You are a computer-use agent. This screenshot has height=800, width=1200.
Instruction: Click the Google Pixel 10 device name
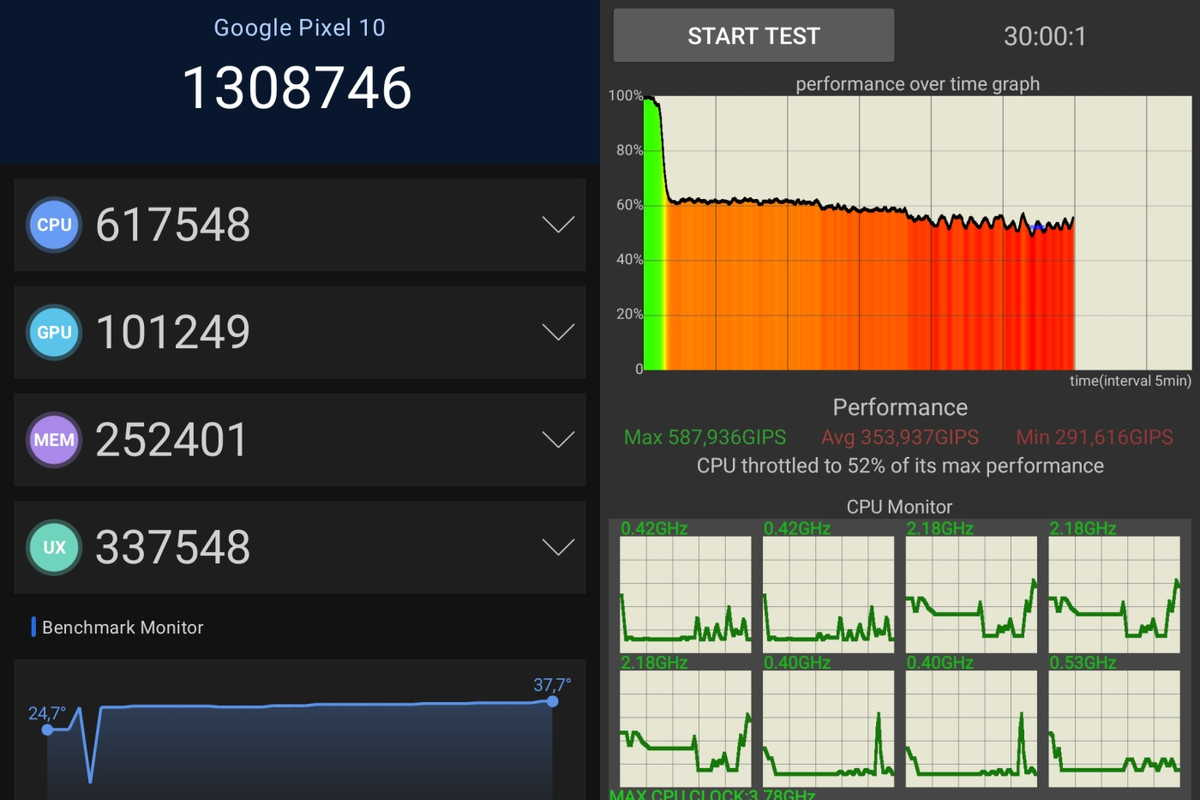299,27
